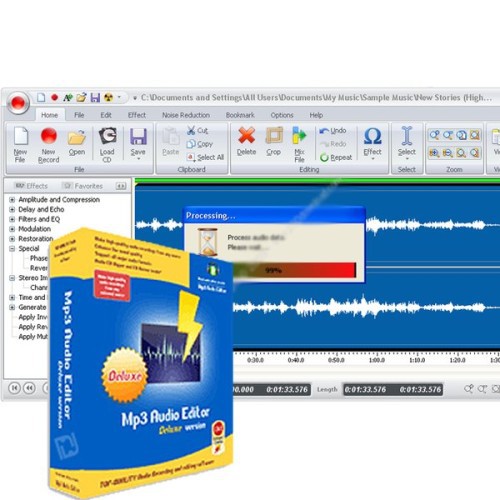Click the 1:00.0 mark on the time ruler
500x500 pixels.
[x=377, y=360]
